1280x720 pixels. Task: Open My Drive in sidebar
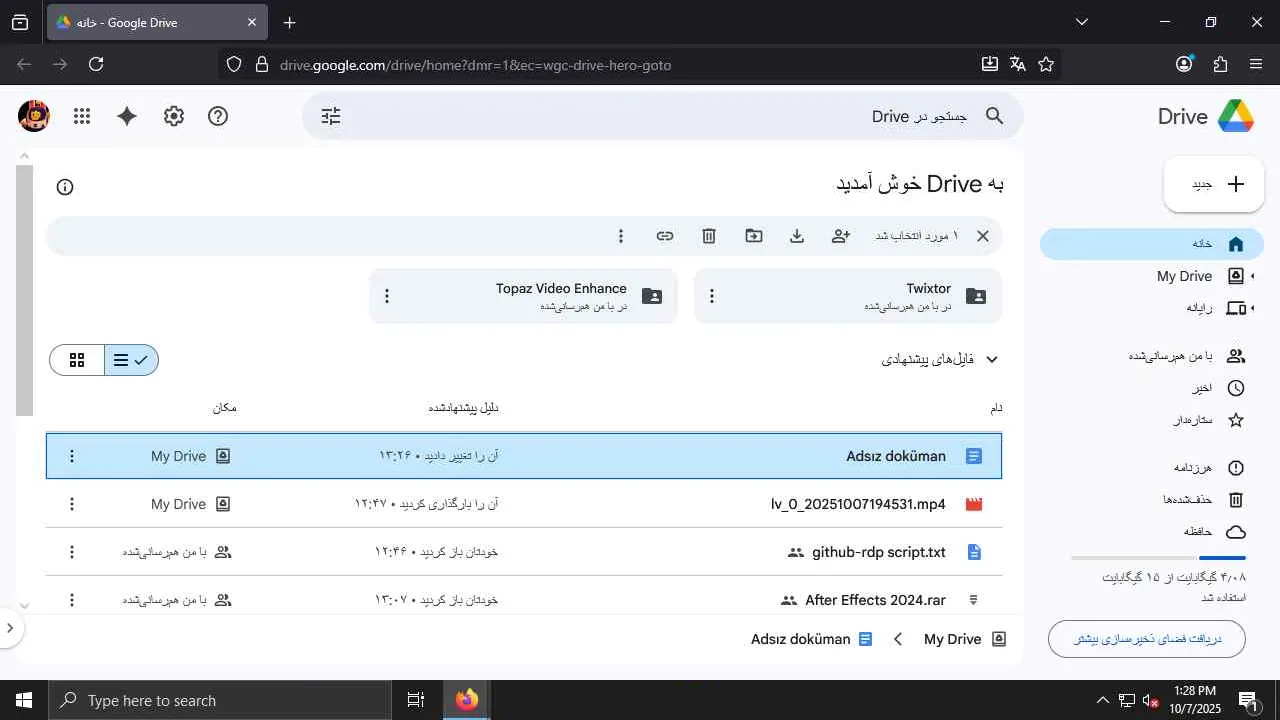tap(1184, 276)
